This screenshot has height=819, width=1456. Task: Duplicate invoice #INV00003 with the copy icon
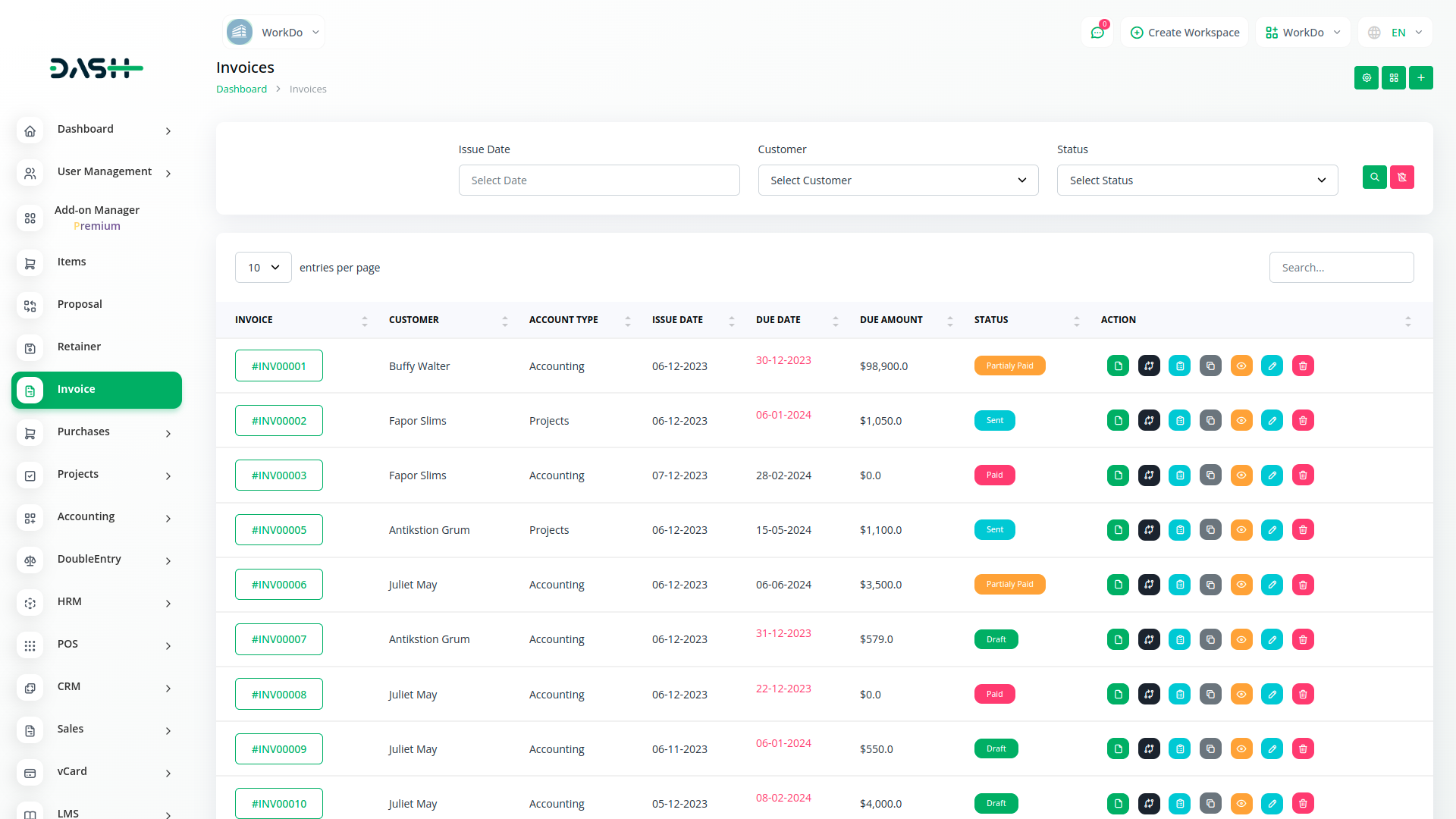click(1210, 475)
